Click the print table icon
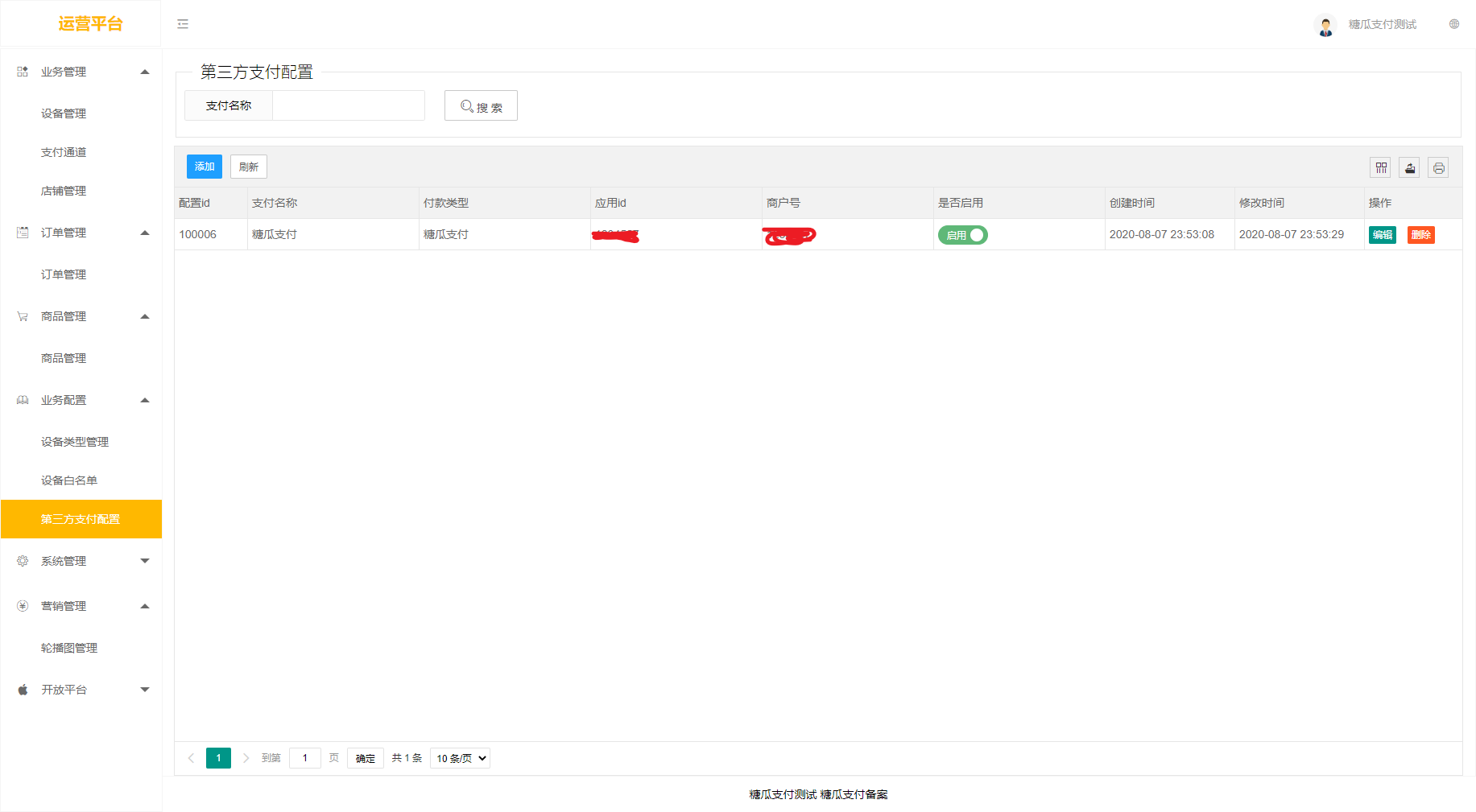1476x812 pixels. pyautogui.click(x=1438, y=167)
